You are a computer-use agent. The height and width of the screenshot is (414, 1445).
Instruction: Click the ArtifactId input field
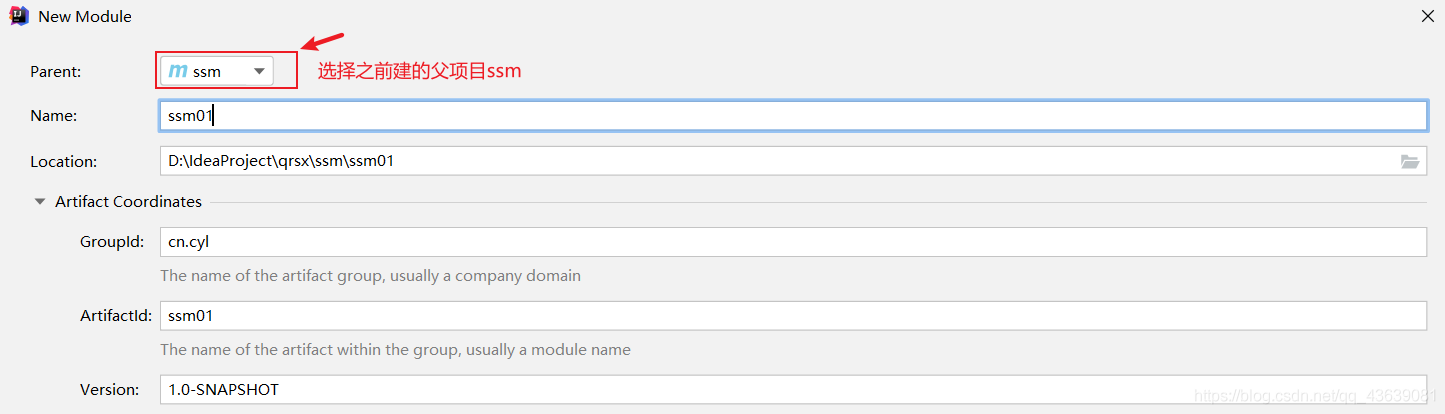[x=793, y=315]
